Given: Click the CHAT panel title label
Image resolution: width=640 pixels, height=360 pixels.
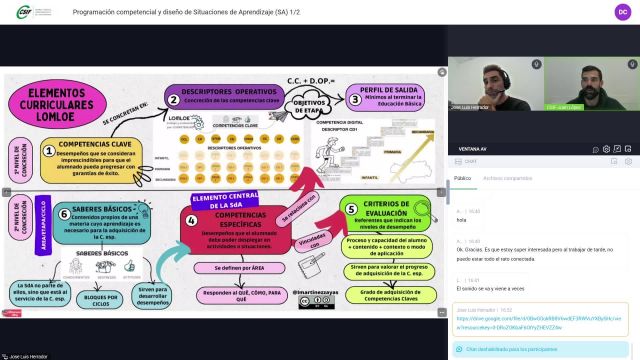Looking at the screenshot, I should click(470, 162).
